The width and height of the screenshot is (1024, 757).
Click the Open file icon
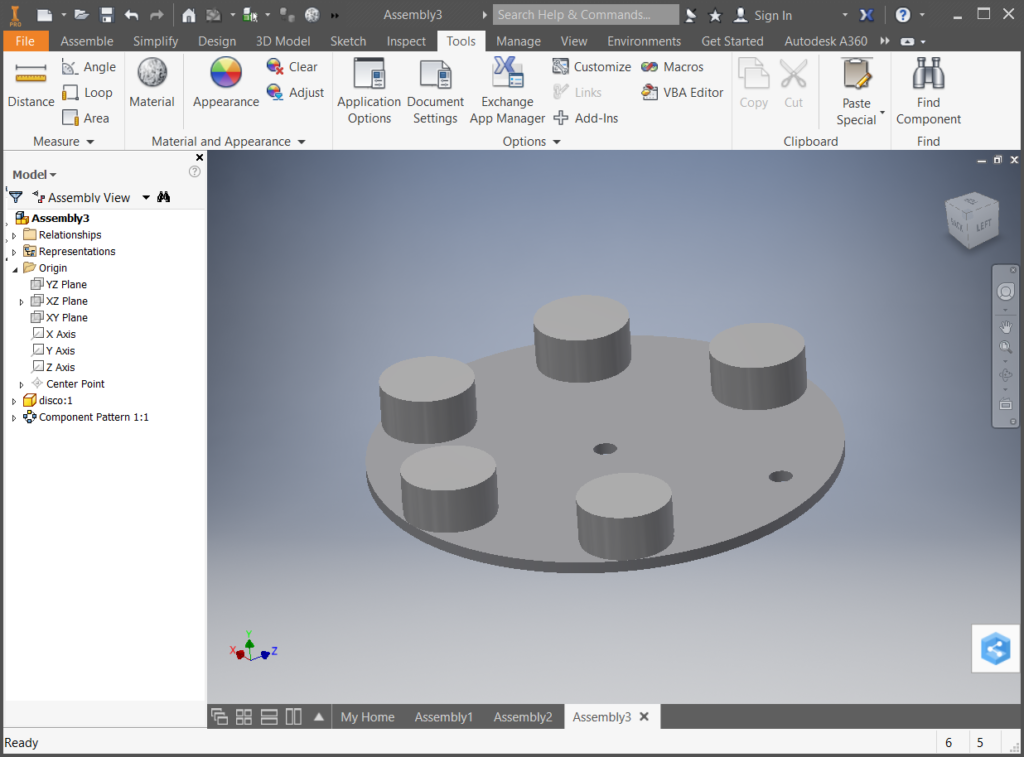pos(81,14)
